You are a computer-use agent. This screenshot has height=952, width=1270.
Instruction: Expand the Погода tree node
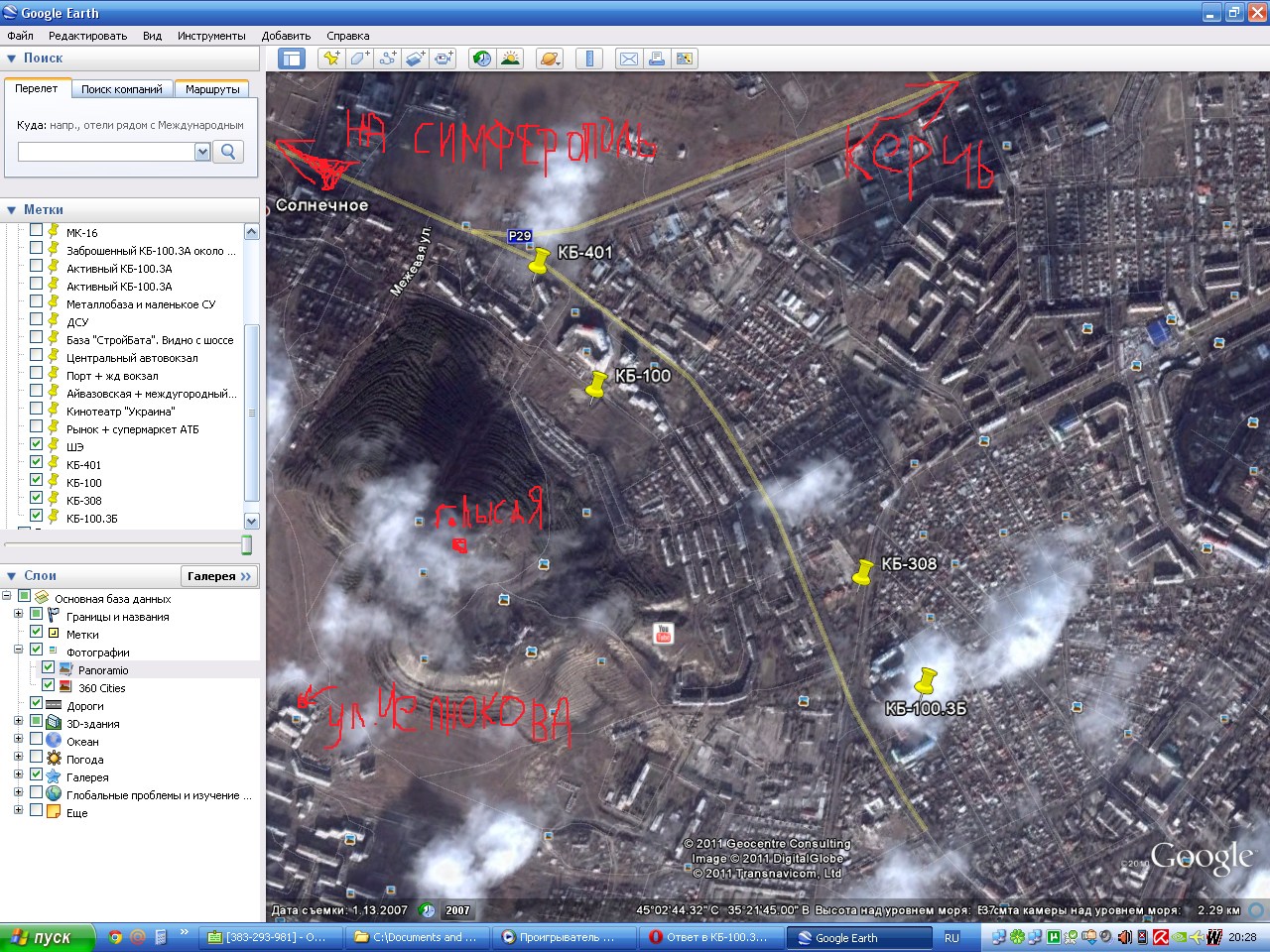tap(19, 759)
